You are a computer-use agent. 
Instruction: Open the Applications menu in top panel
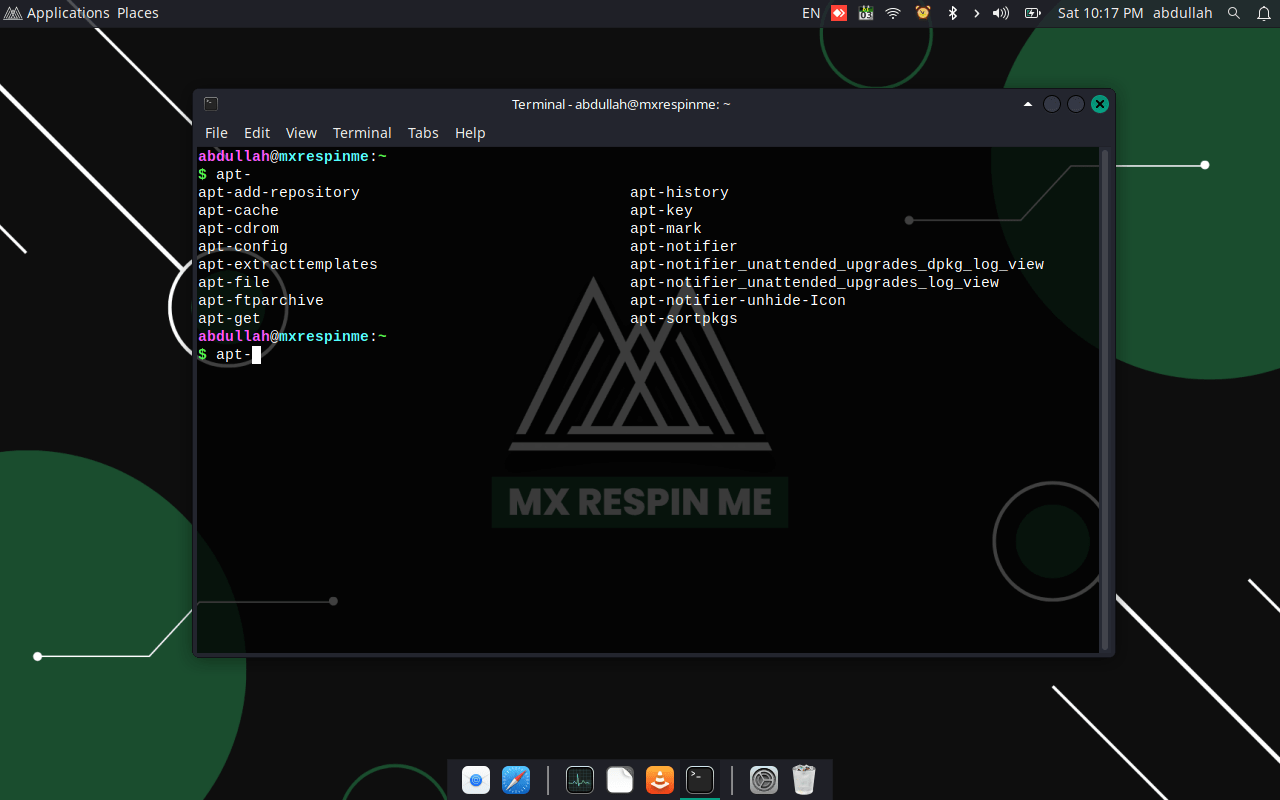[58, 13]
